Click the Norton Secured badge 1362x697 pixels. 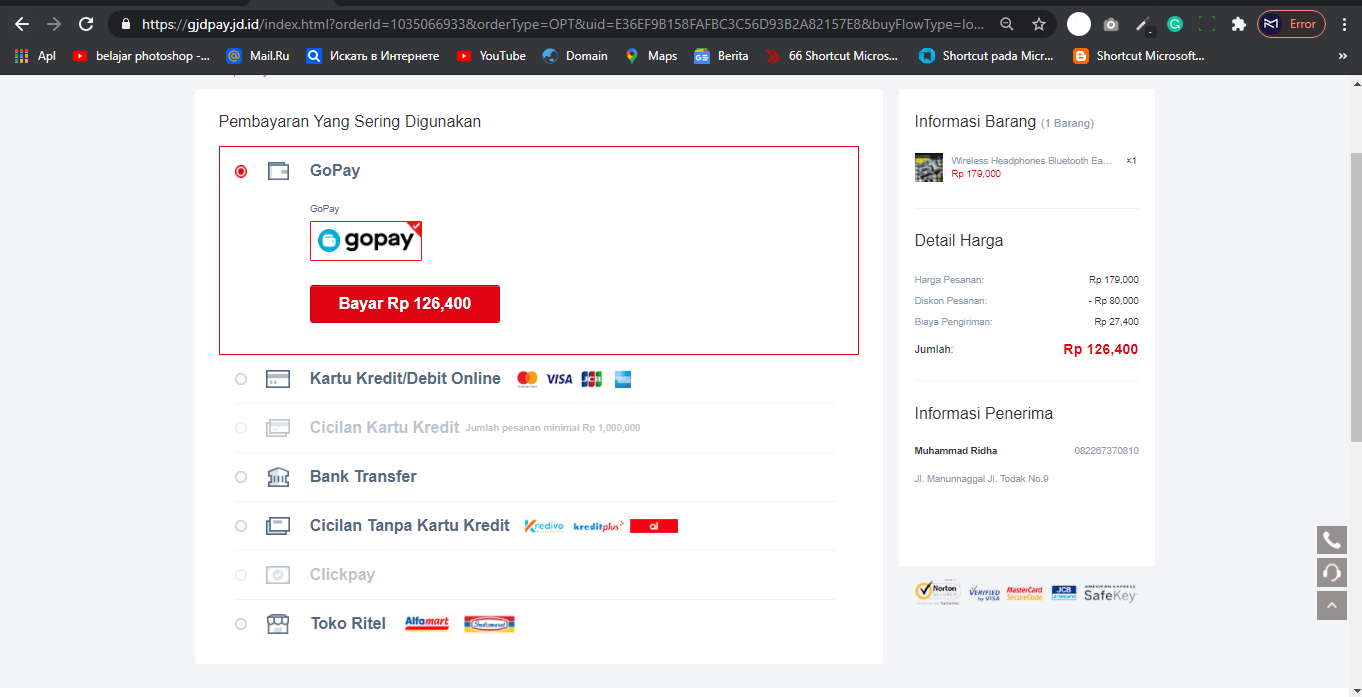(x=938, y=593)
